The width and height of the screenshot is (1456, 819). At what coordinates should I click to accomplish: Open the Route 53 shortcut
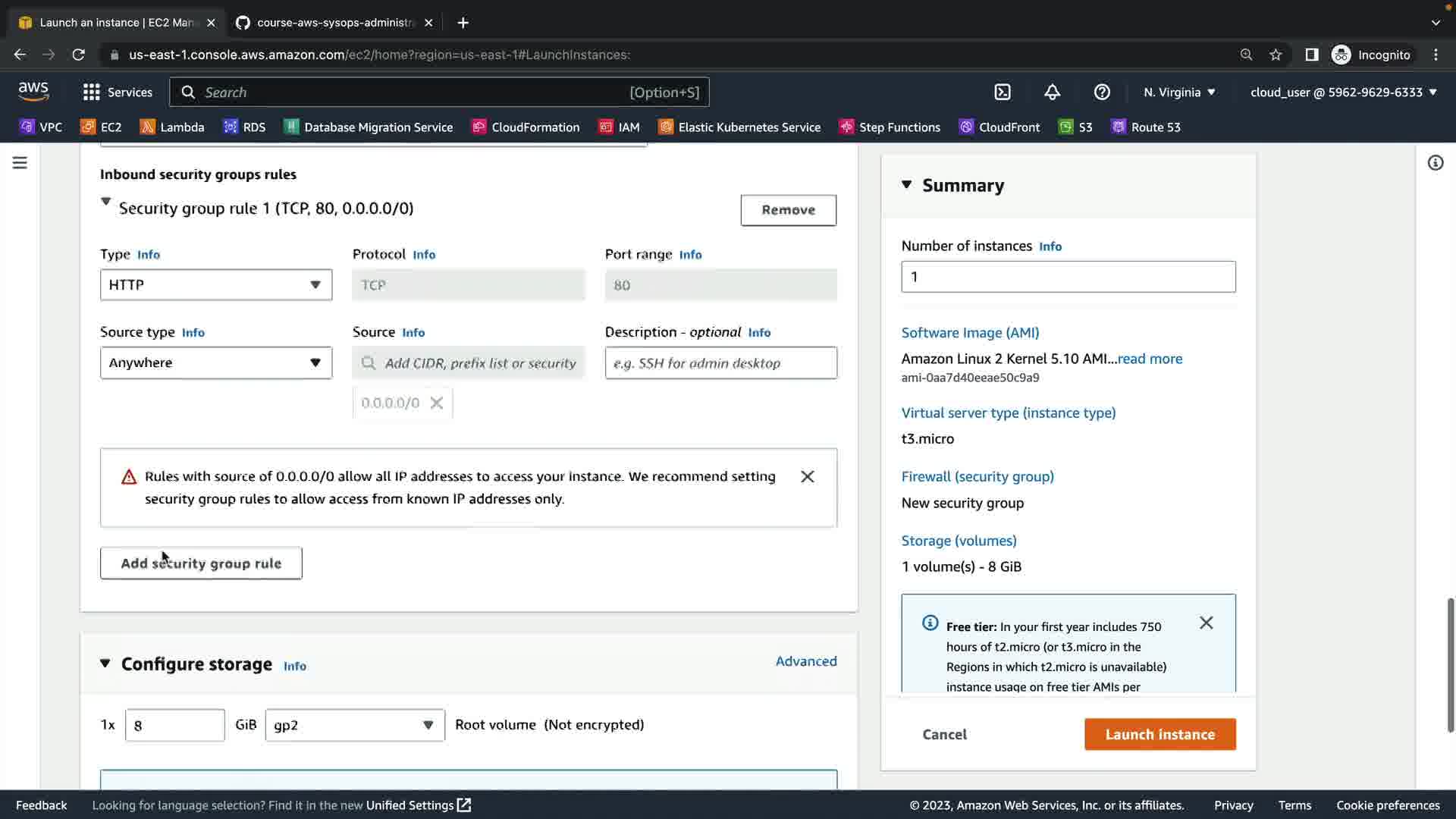1145,127
